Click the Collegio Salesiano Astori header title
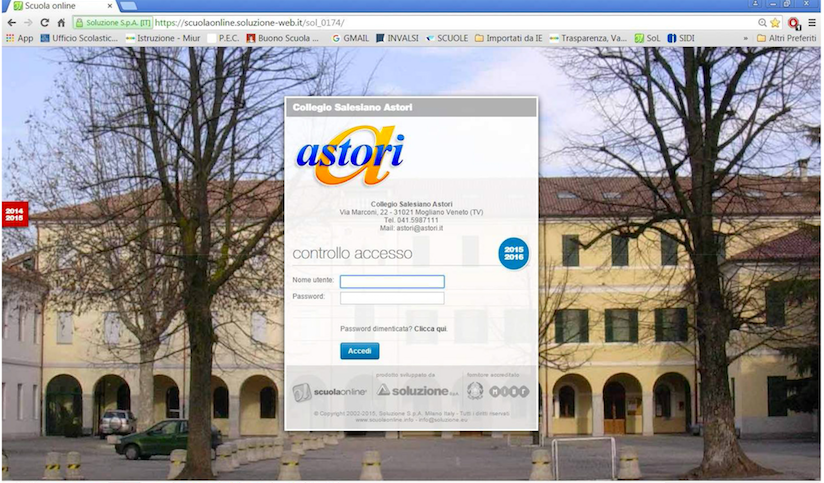Viewport: 824px width, 483px height. (x=353, y=107)
